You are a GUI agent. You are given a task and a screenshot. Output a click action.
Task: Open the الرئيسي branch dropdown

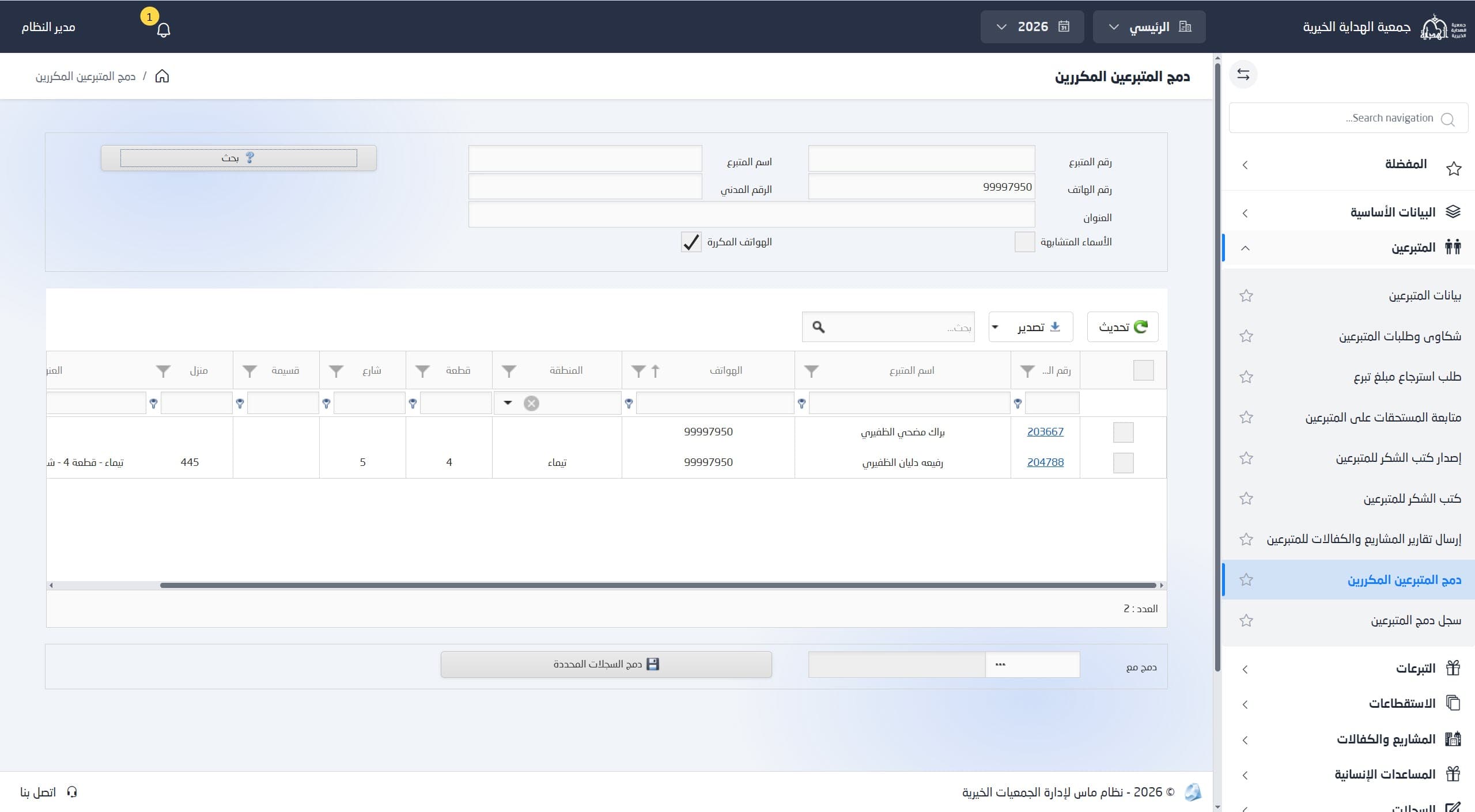click(x=1149, y=26)
